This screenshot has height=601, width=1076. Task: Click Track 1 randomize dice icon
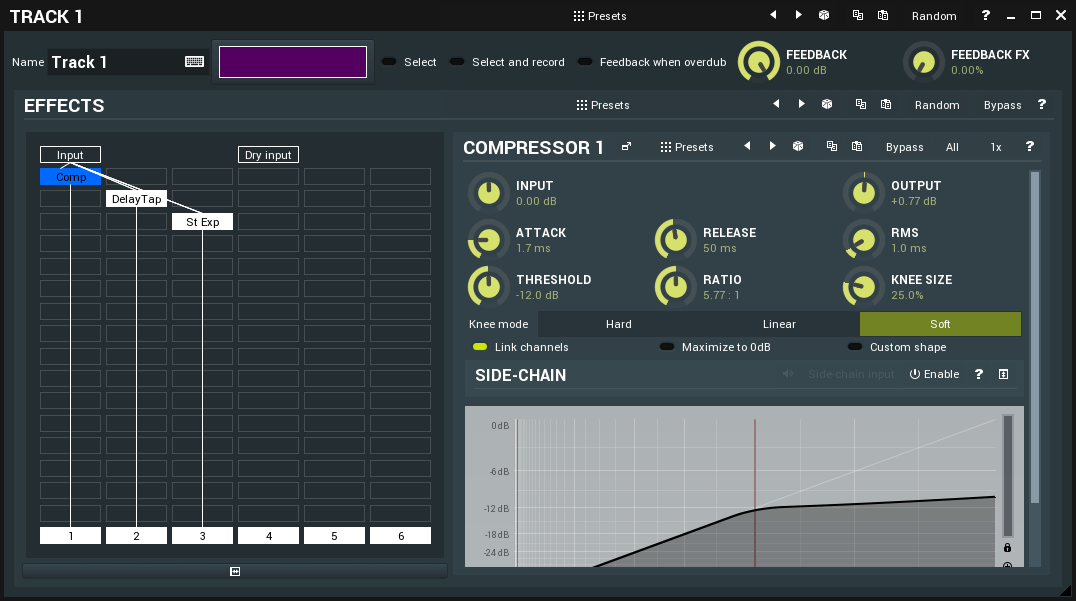(824, 15)
